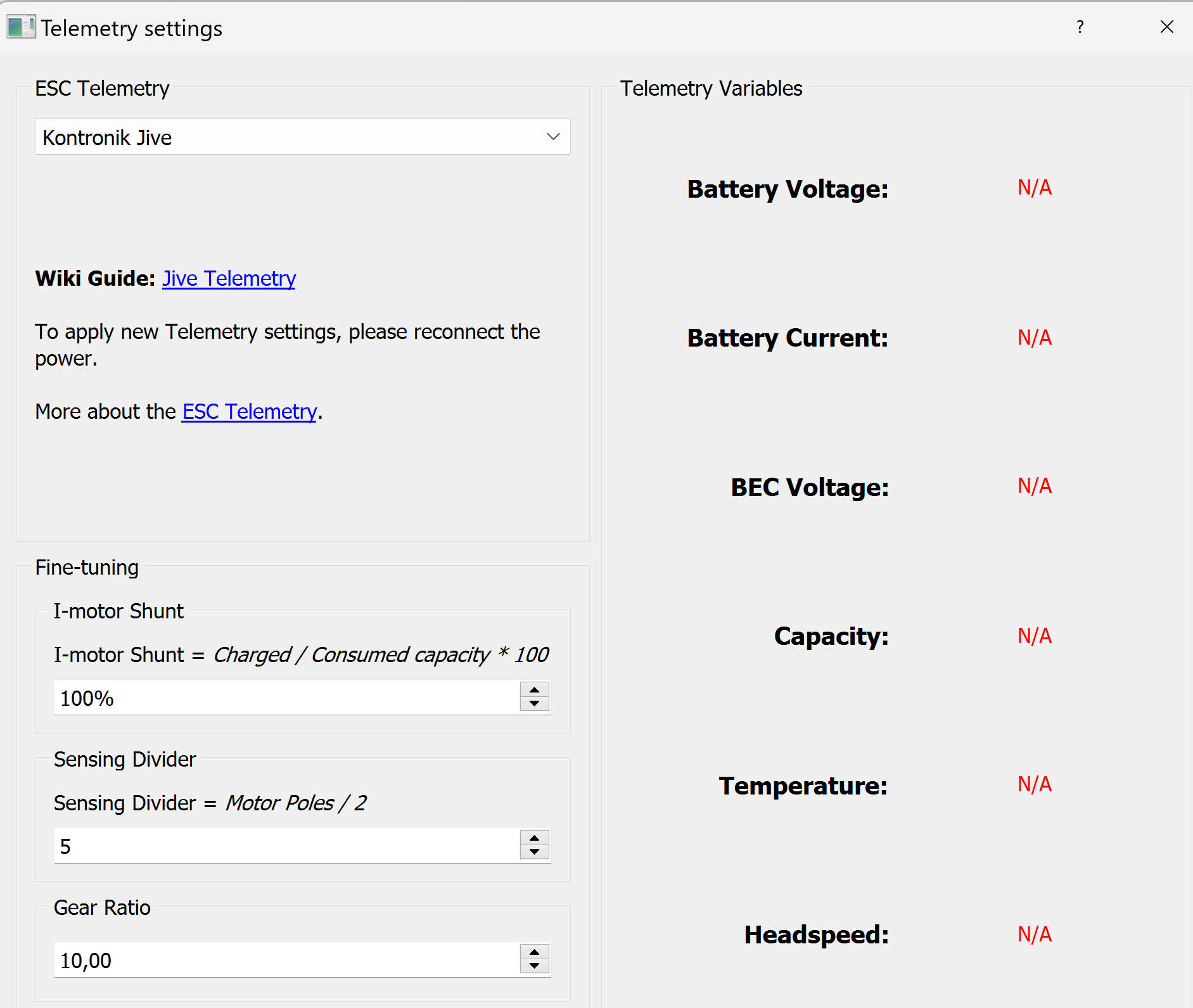The width and height of the screenshot is (1193, 1008).
Task: Click the I-motor Shunt 100% field
Action: click(285, 698)
